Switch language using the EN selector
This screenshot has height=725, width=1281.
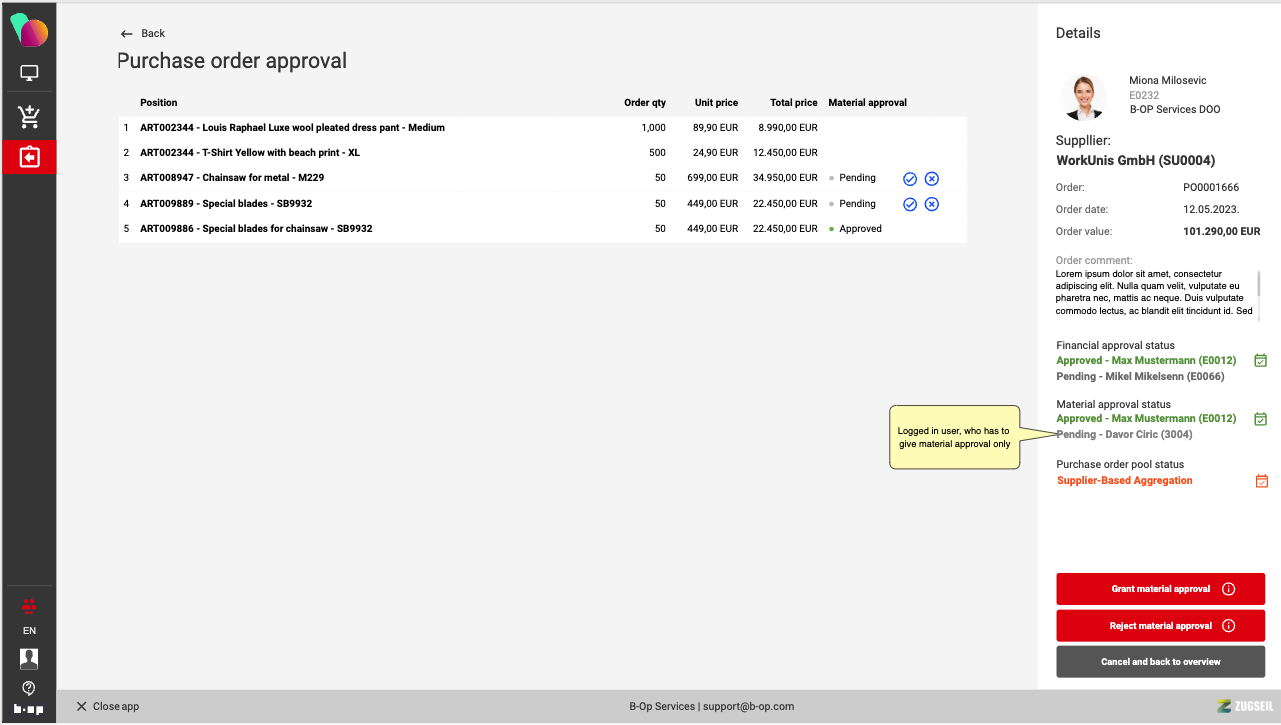coord(29,631)
